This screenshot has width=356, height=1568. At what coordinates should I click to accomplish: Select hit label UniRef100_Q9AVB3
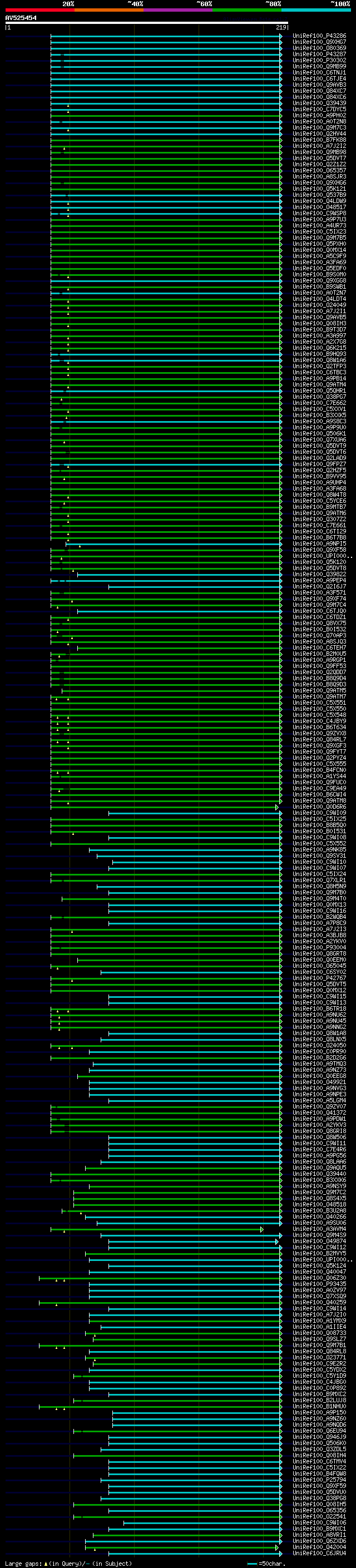pos(319,85)
